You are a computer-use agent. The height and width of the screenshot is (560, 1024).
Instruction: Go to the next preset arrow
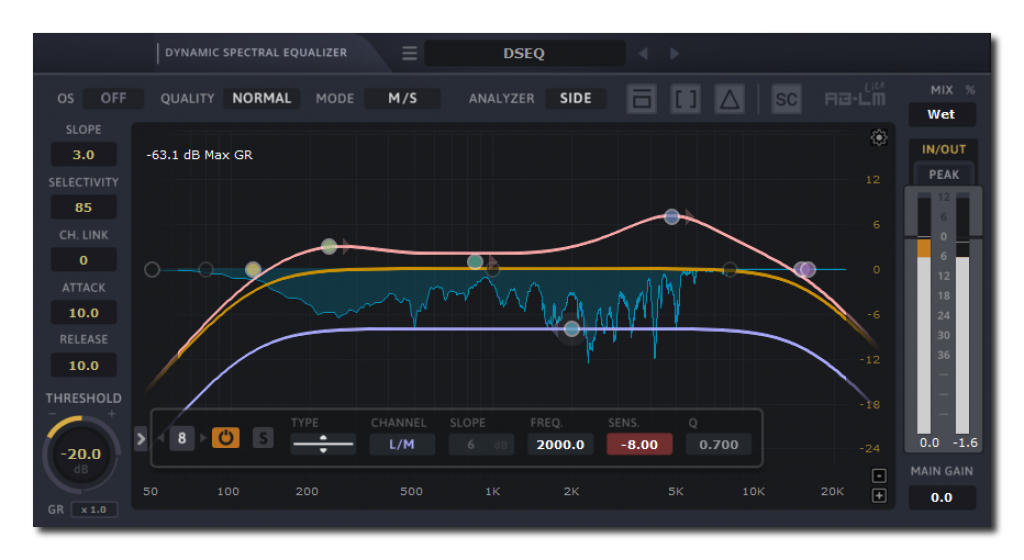tap(675, 54)
